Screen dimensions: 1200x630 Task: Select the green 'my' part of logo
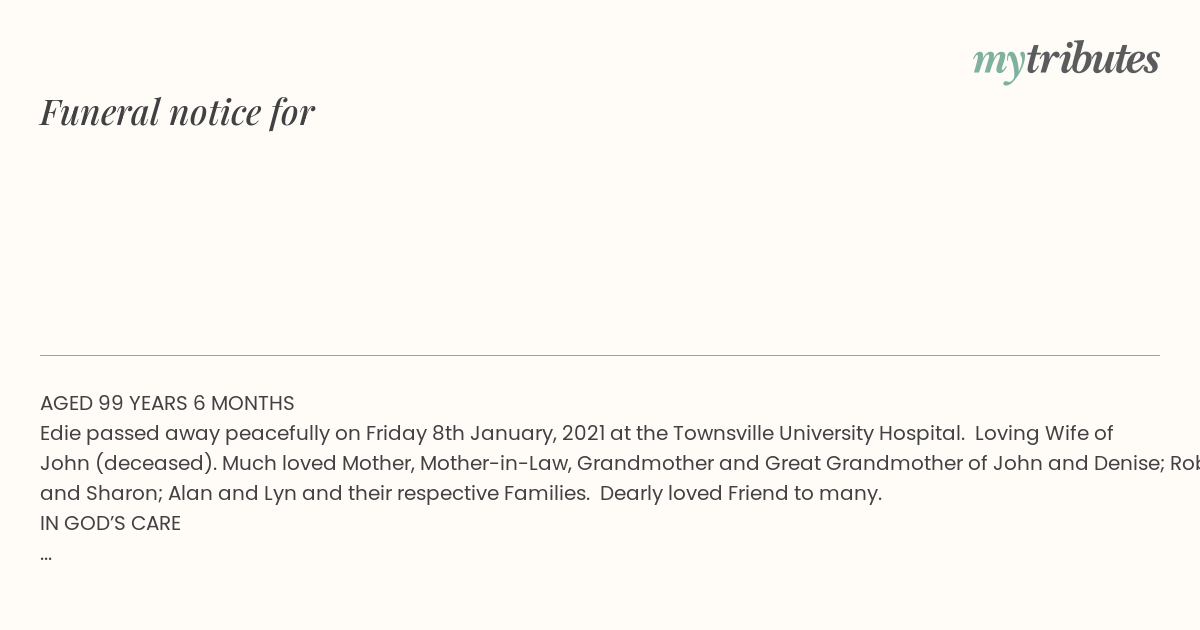[x=998, y=64]
